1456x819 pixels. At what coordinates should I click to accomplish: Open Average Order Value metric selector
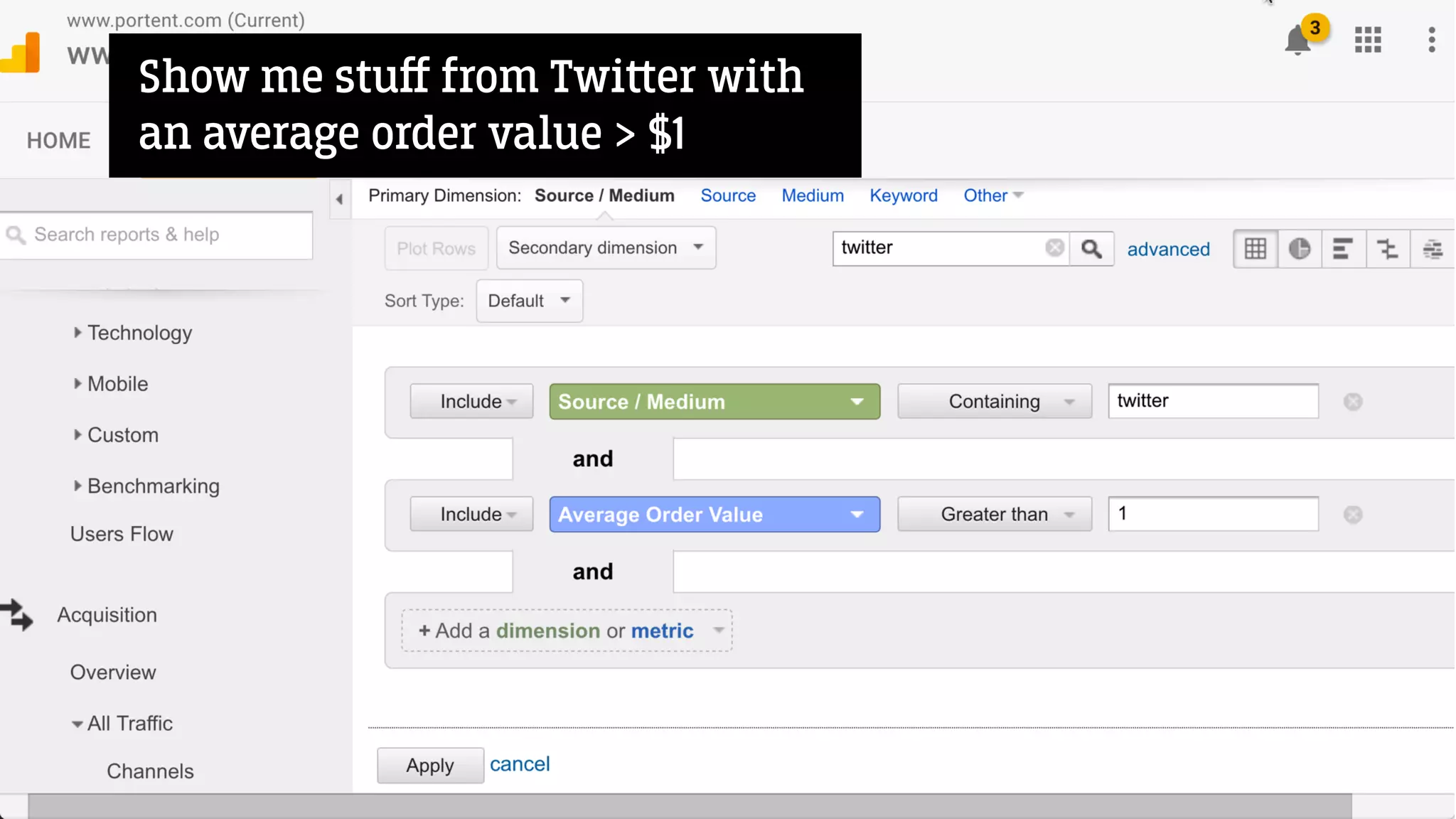pyautogui.click(x=714, y=514)
